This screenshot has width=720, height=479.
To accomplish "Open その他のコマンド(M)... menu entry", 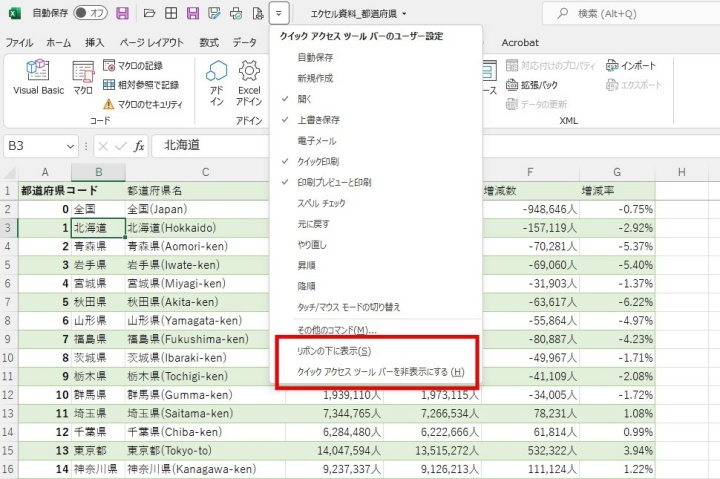I will pyautogui.click(x=376, y=330).
